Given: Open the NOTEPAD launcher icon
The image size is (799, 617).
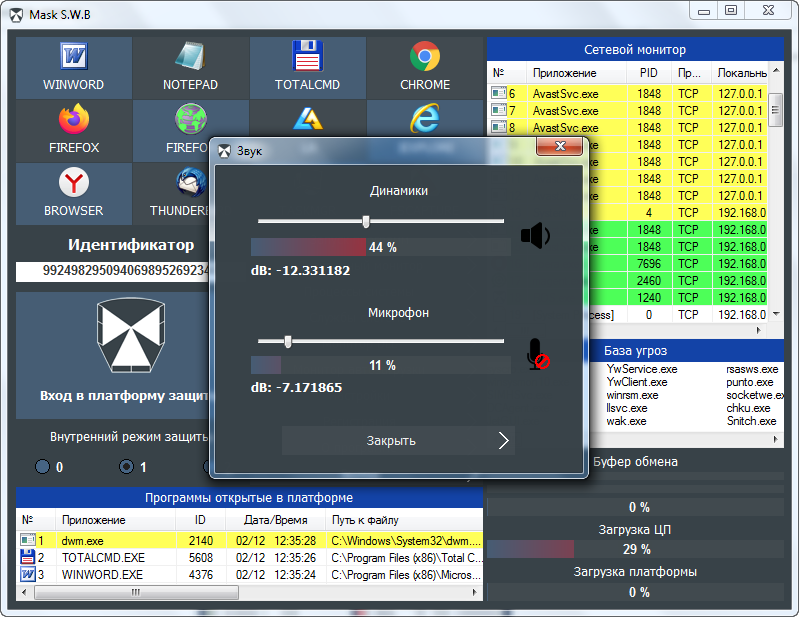Looking at the screenshot, I should point(190,67).
